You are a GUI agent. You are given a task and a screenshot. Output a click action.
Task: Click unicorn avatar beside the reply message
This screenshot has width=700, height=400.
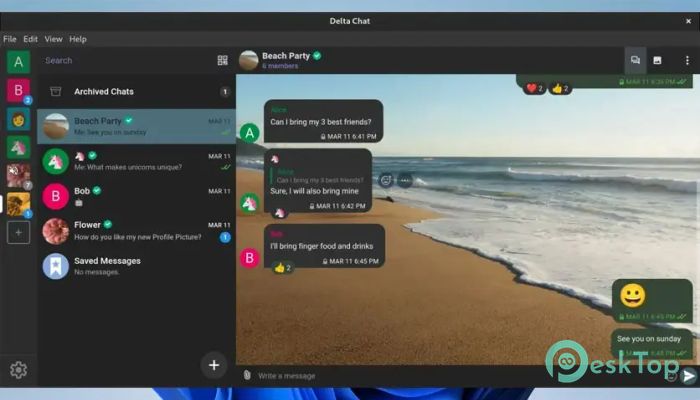[250, 203]
